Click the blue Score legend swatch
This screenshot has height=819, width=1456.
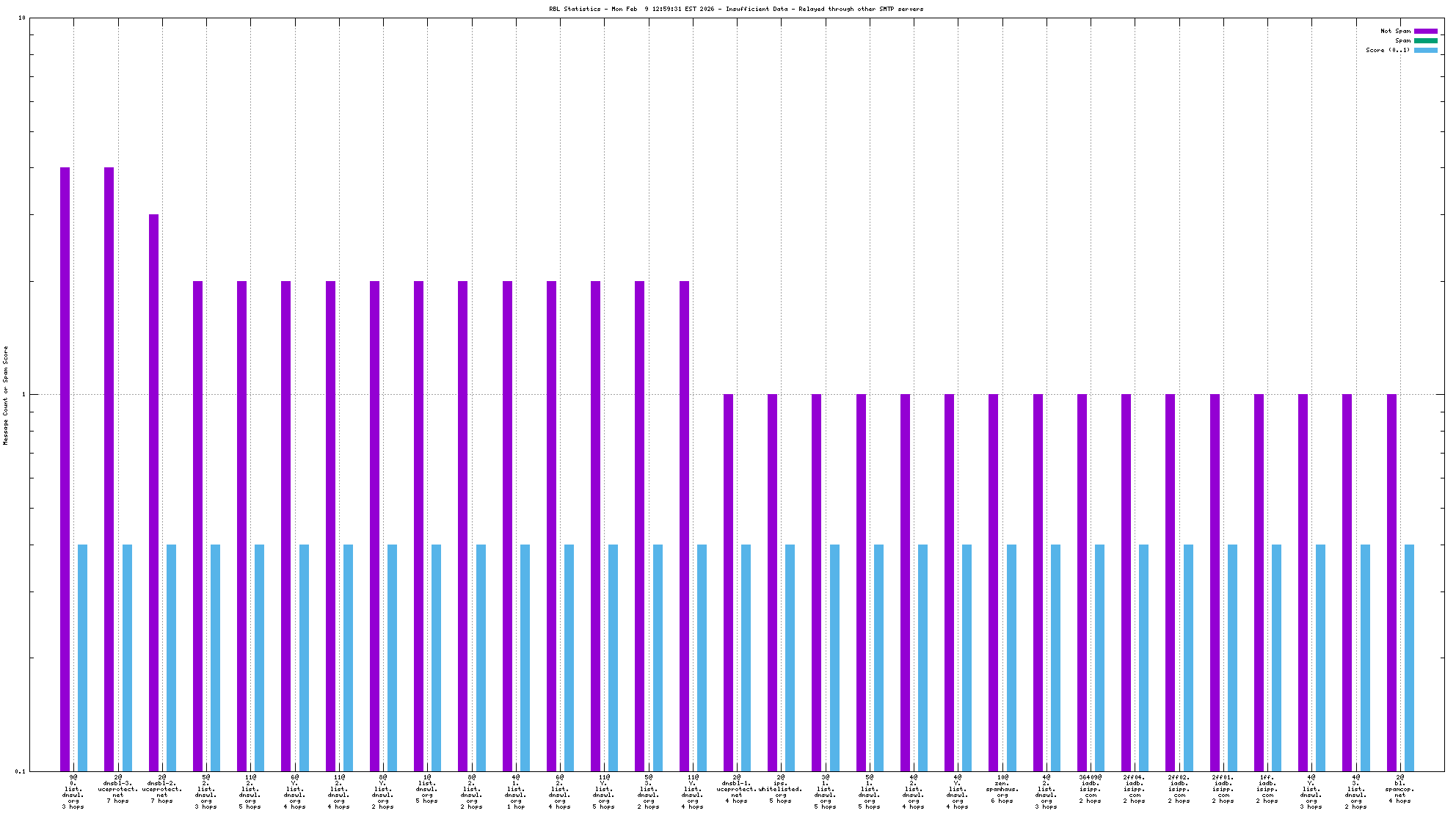(1425, 50)
